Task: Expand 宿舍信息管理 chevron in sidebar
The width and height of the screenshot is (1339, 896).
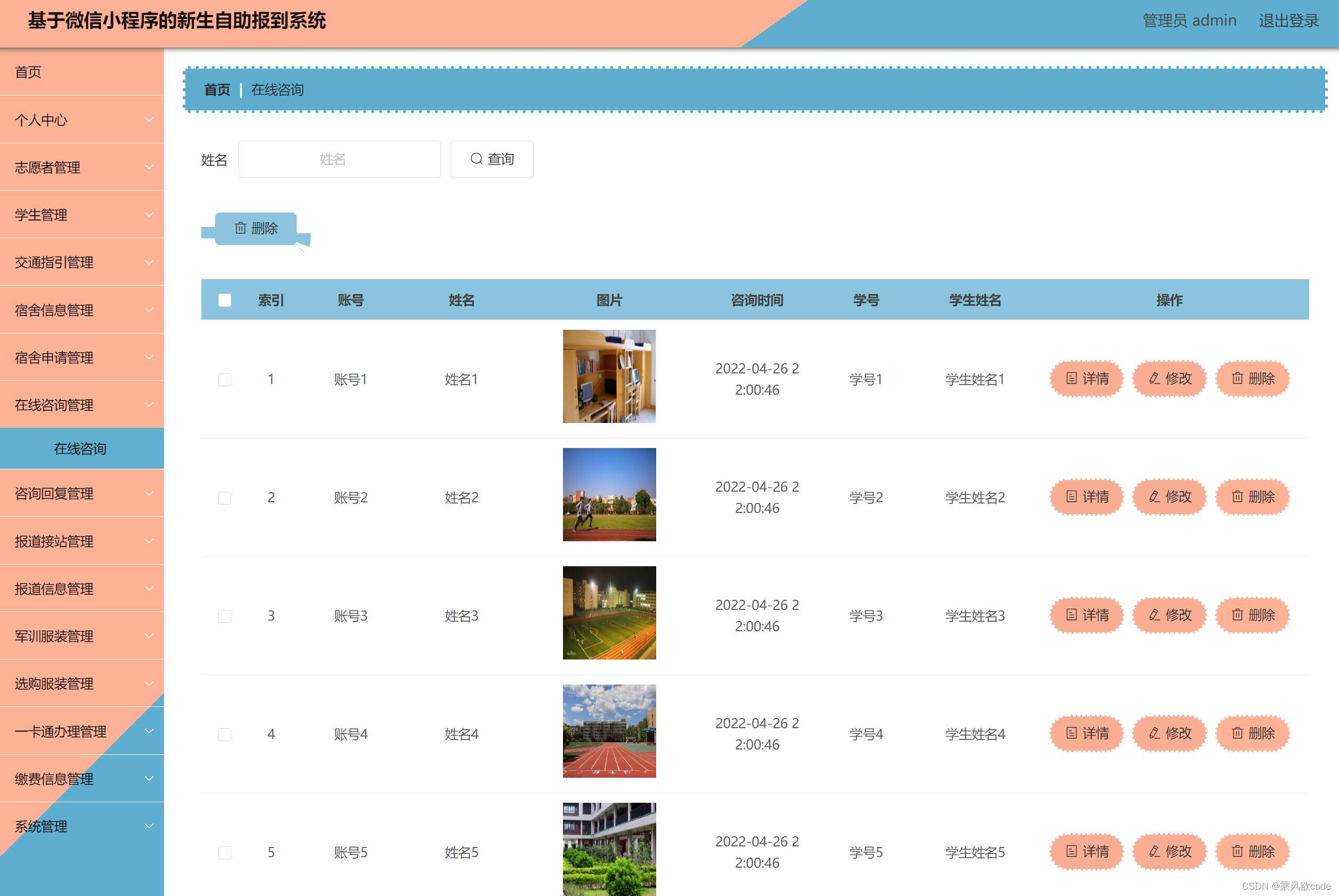Action: point(149,309)
